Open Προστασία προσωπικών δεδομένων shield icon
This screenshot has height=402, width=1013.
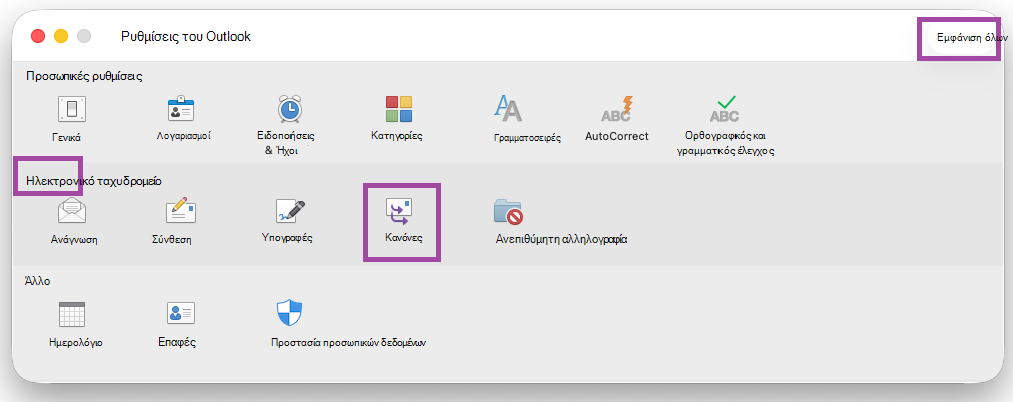[x=290, y=313]
